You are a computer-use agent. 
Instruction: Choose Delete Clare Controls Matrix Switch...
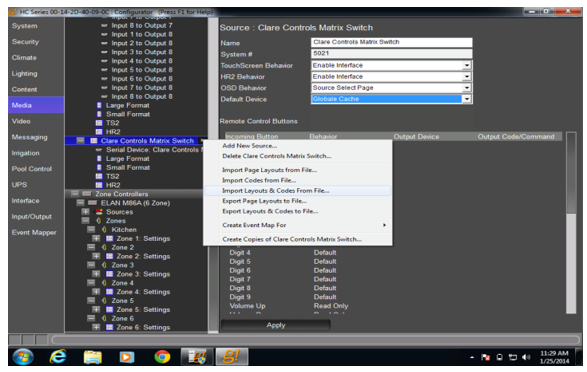298,156
